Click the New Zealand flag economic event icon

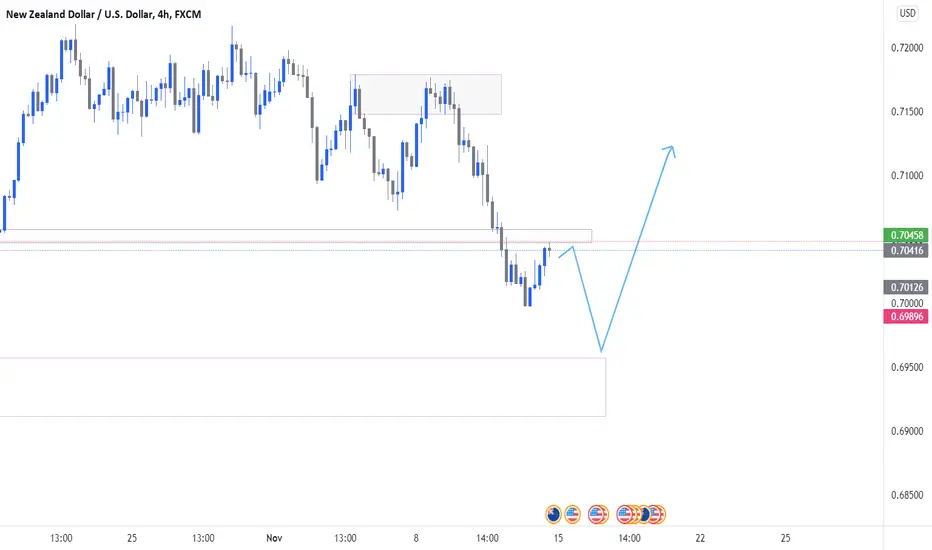[553, 514]
